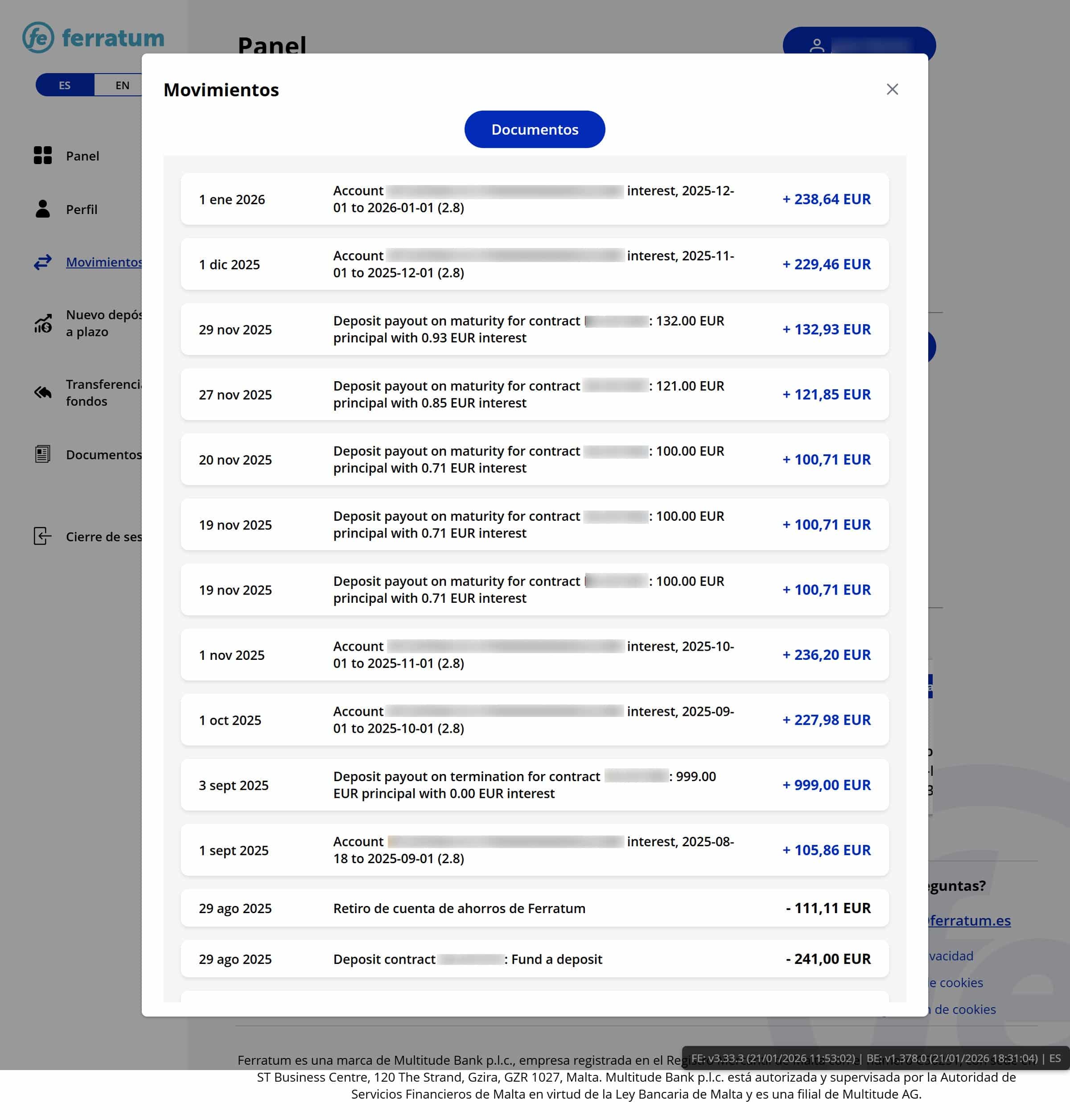
Task: Switch language to EN
Action: (x=122, y=85)
